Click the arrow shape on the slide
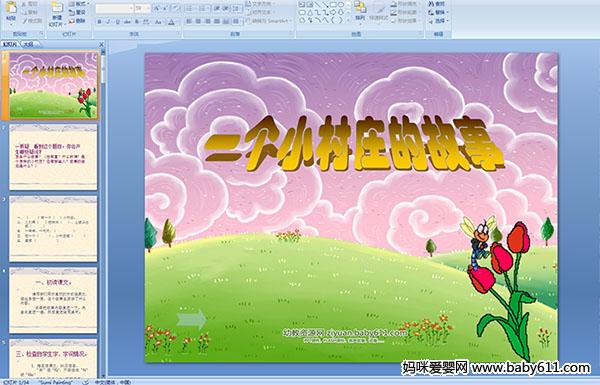 click(191, 320)
